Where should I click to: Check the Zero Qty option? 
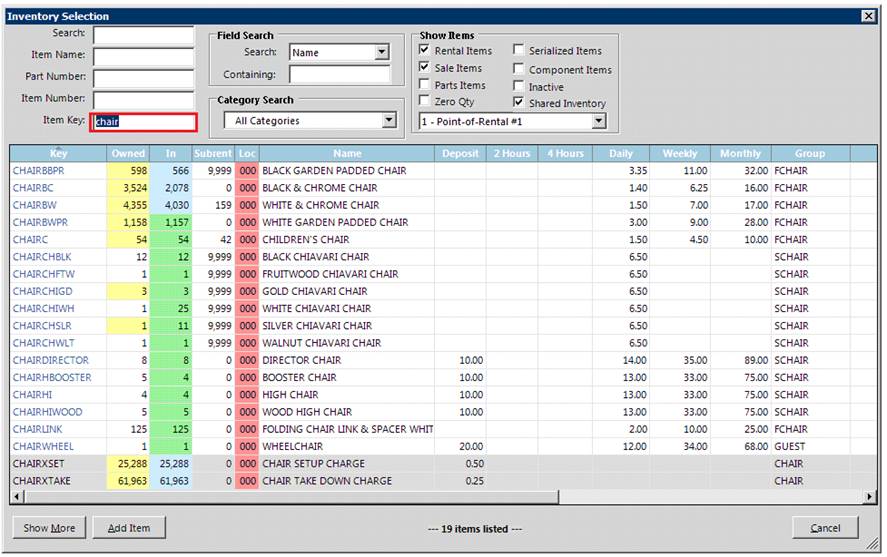(x=425, y=102)
